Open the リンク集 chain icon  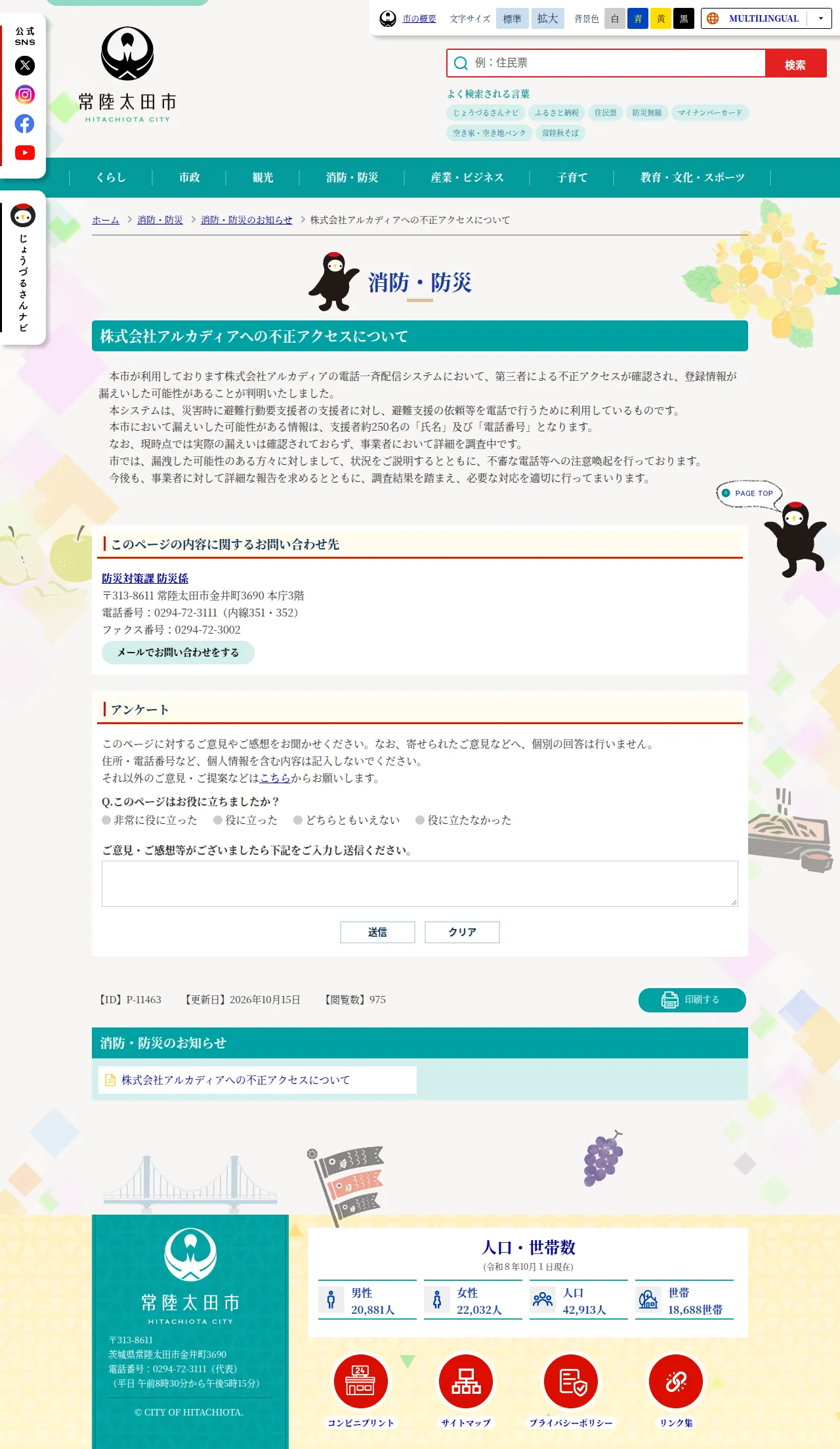676,1381
